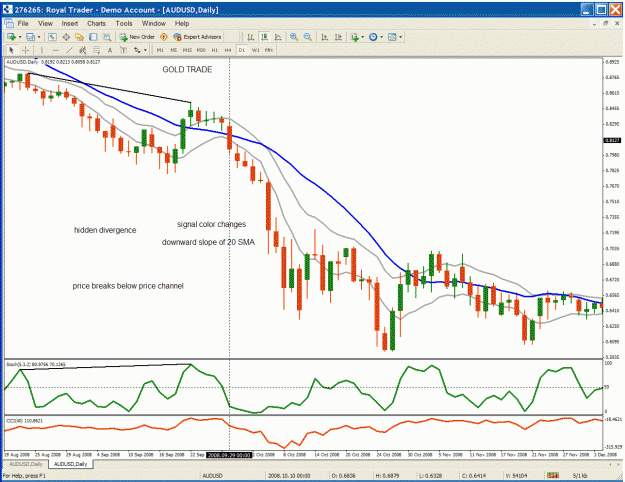625x482 pixels.
Task: Click 'price breaks below price channel' label
Action: click(128, 286)
